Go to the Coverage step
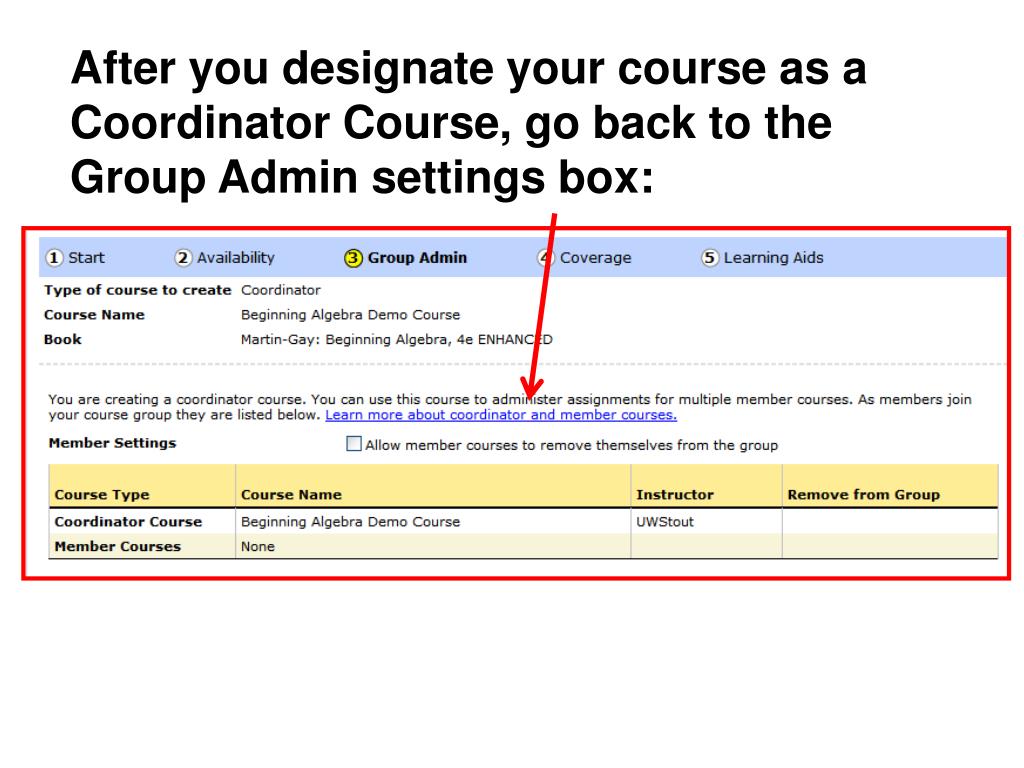Image resolution: width=1024 pixels, height=768 pixels. coord(596,258)
